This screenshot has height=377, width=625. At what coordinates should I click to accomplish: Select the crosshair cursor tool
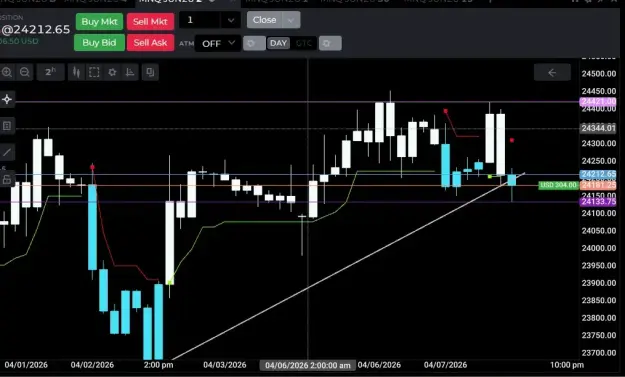[7, 99]
